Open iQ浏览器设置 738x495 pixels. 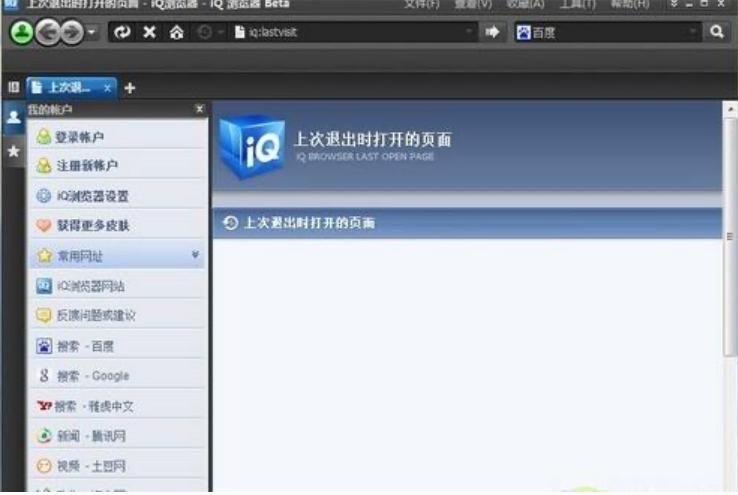click(118, 196)
